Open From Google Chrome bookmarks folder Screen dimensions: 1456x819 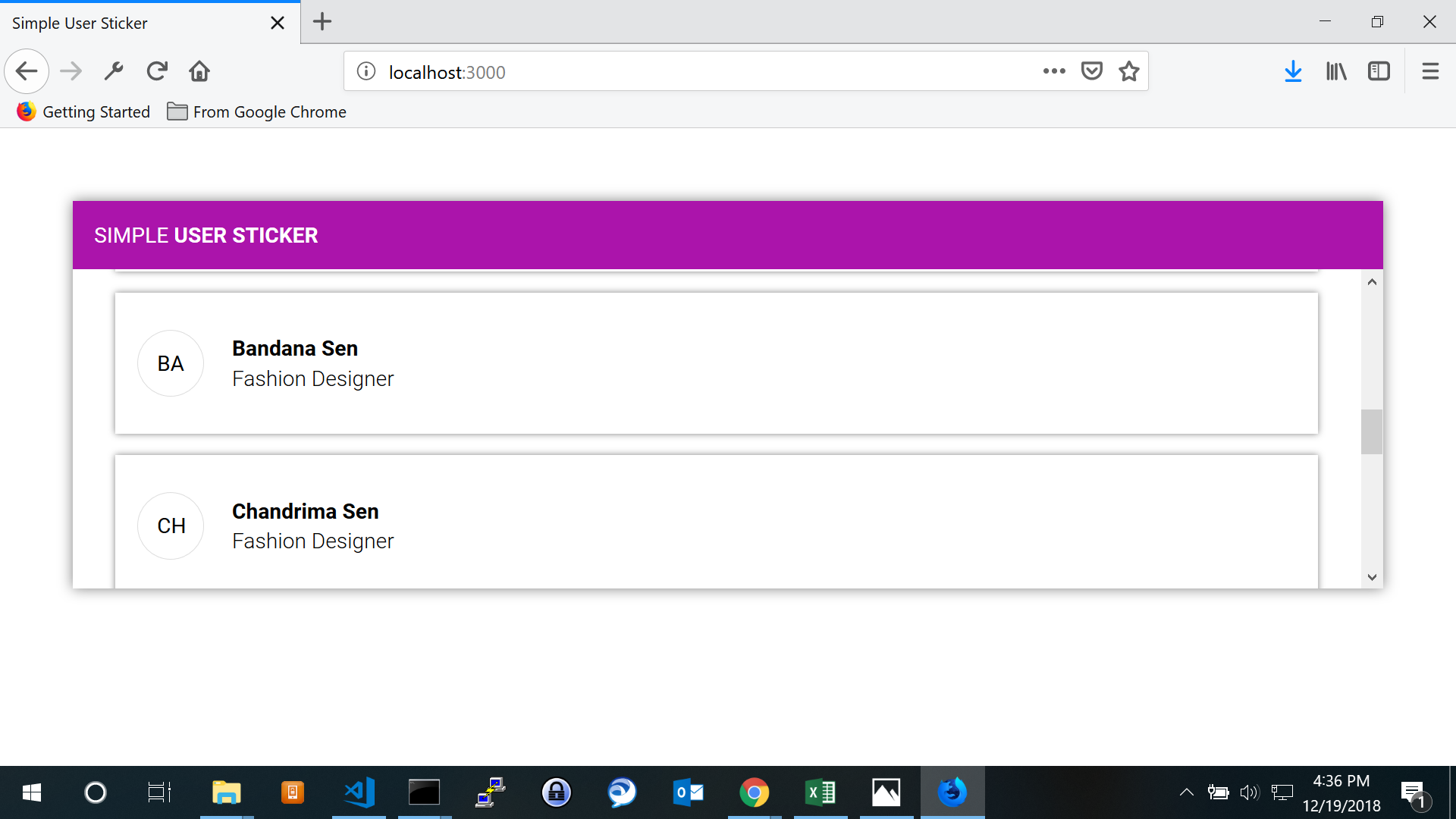[256, 112]
